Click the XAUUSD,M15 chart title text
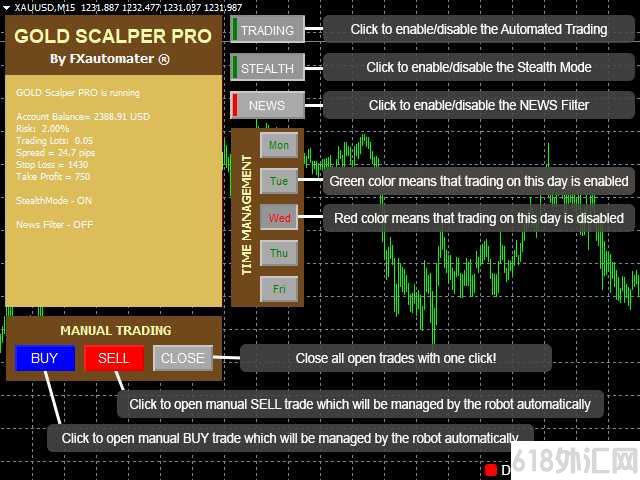640x480 pixels. (x=45, y=7)
